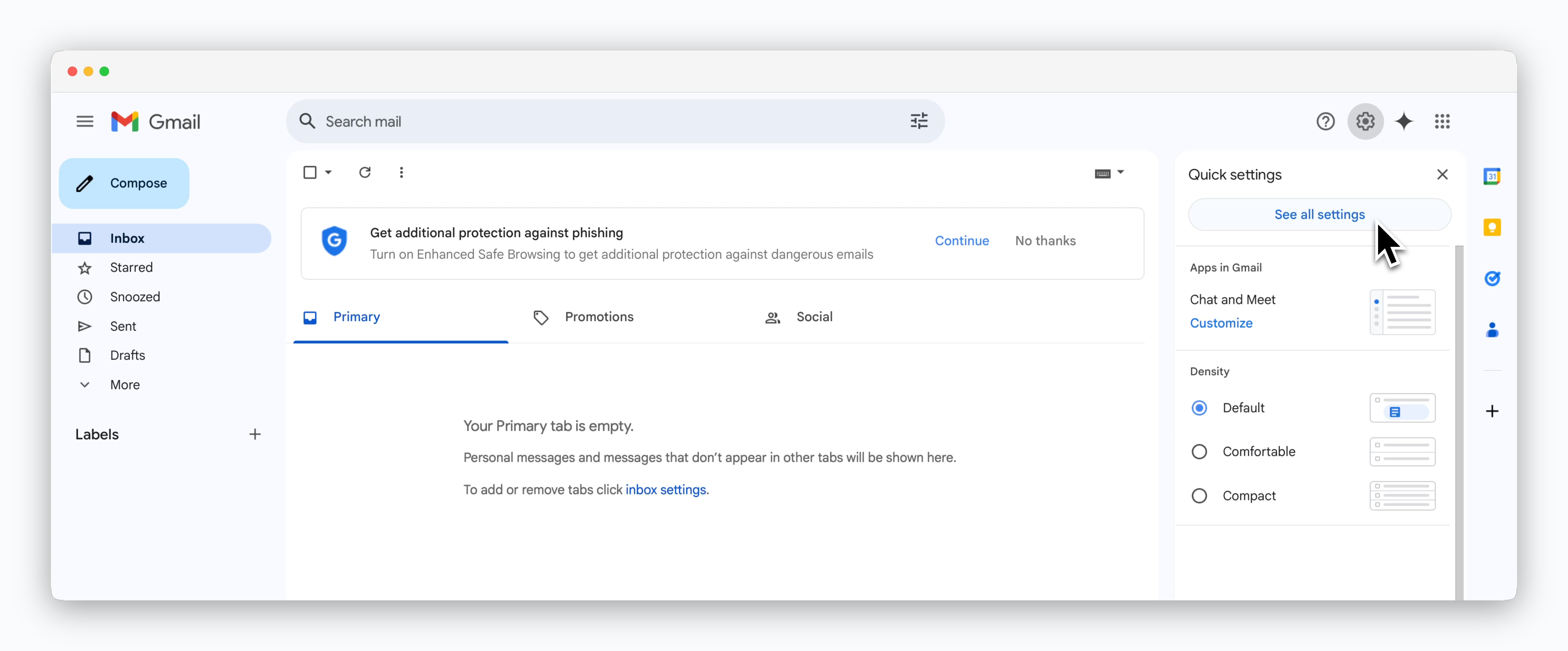Click See all settings button
The height and width of the screenshot is (651, 1568).
pos(1319,215)
